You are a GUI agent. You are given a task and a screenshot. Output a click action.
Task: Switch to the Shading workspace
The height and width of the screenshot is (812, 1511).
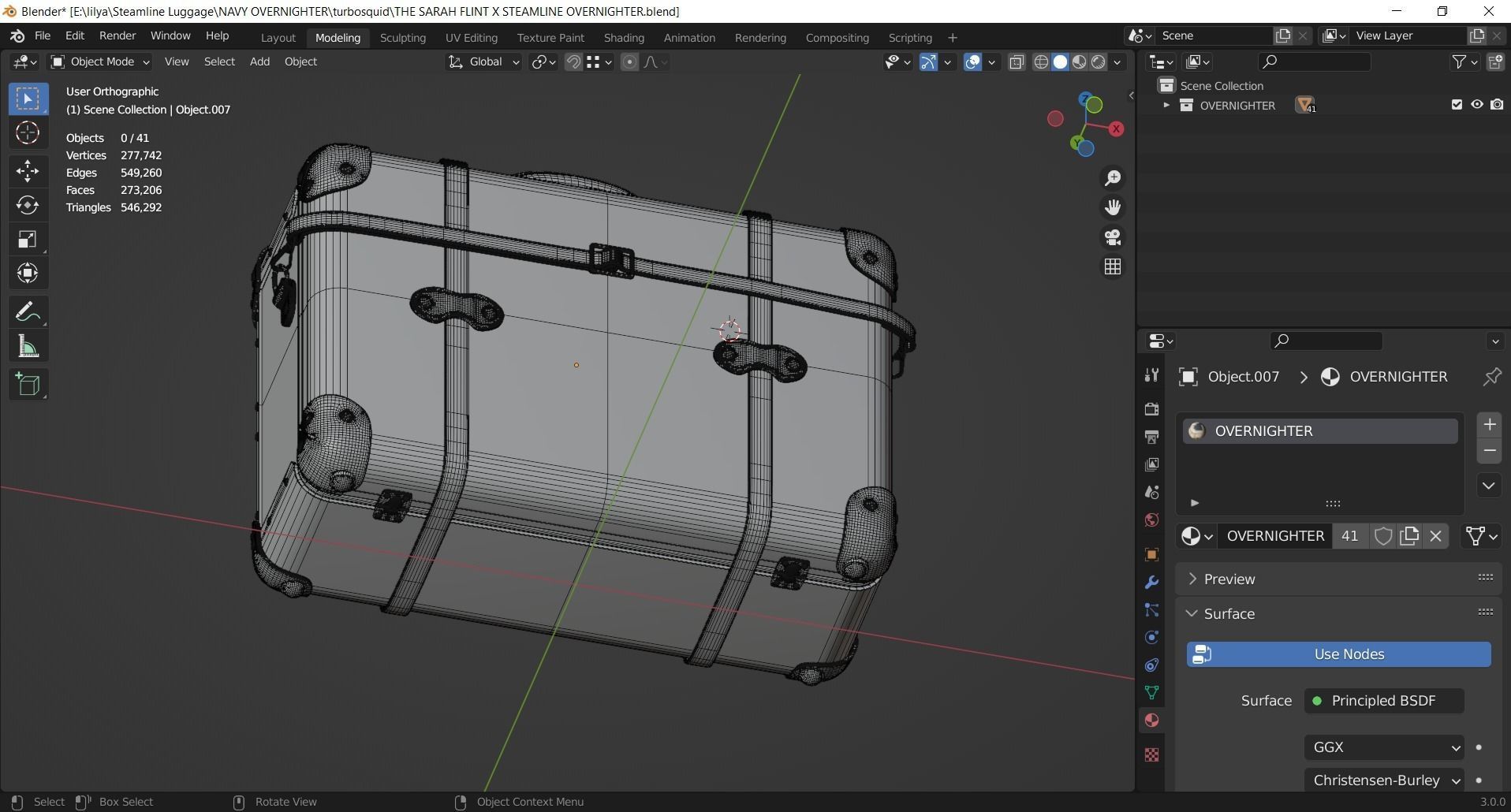[624, 38]
